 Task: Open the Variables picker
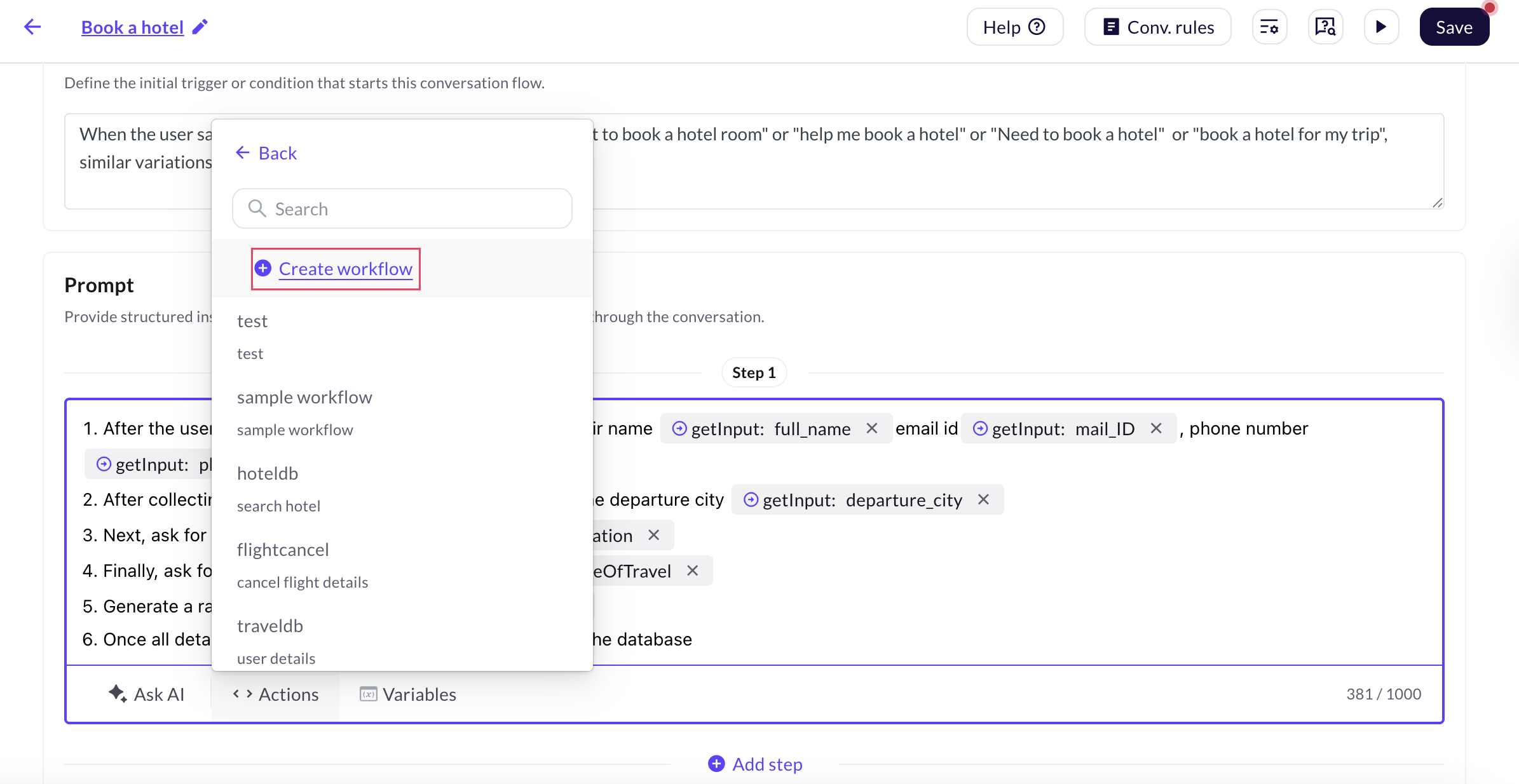[408, 694]
